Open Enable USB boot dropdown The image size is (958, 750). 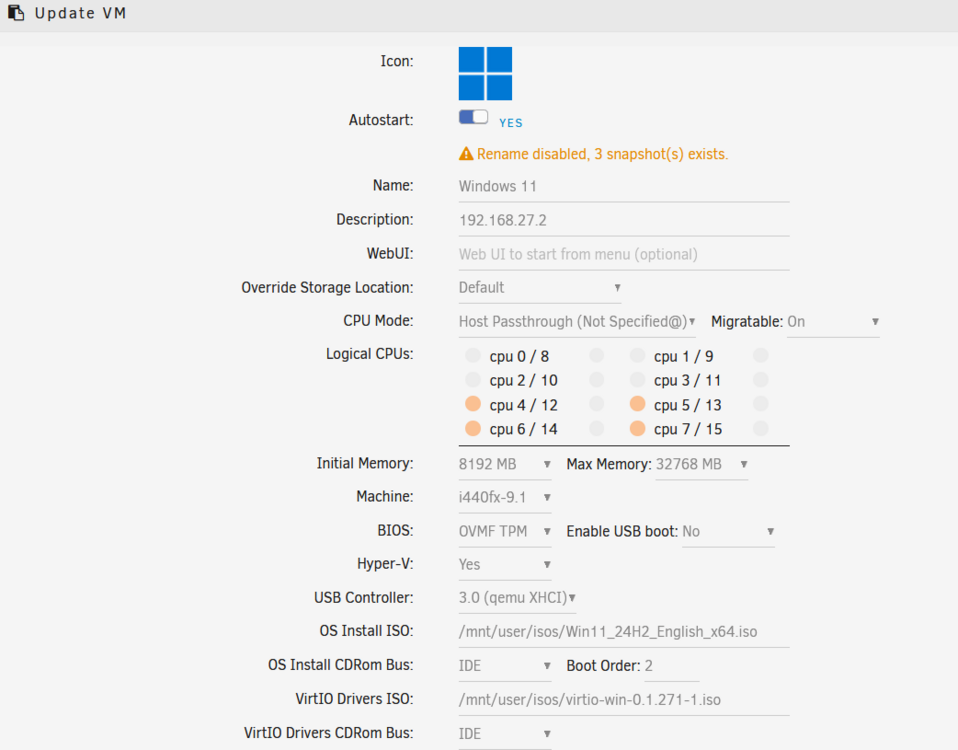click(x=728, y=531)
